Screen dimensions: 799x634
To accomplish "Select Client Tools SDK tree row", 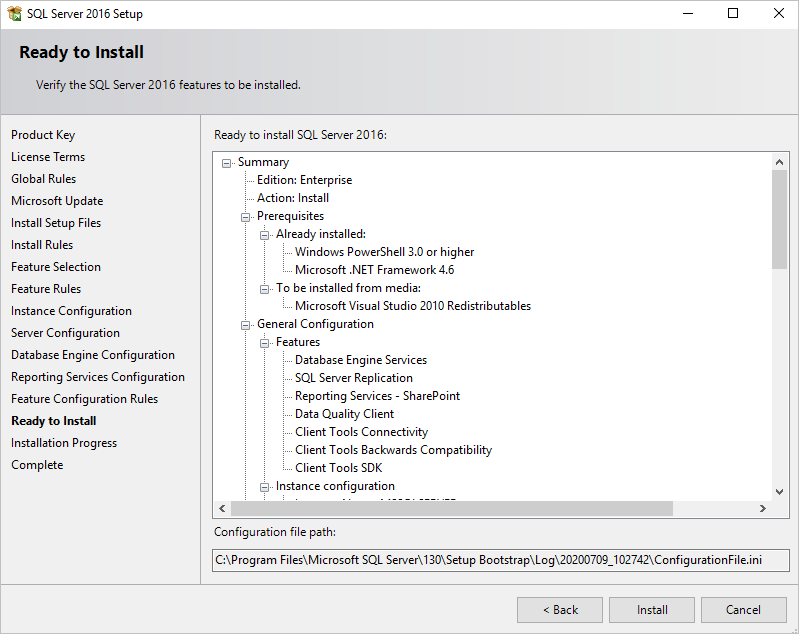I will pos(338,468).
